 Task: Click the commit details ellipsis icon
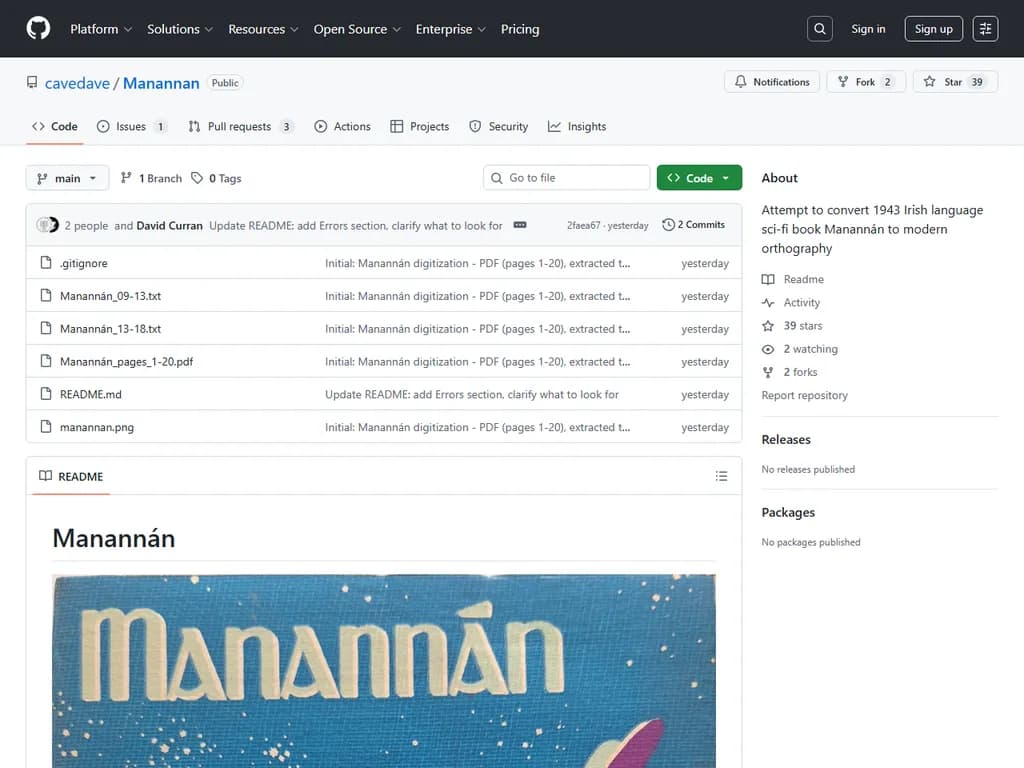coord(520,225)
